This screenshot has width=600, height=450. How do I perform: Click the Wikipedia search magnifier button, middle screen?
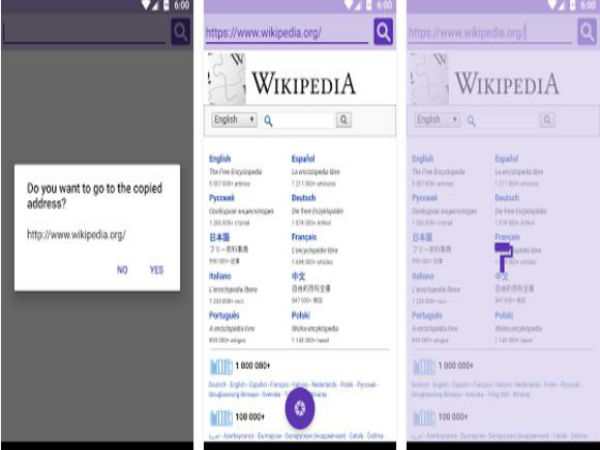click(x=343, y=120)
